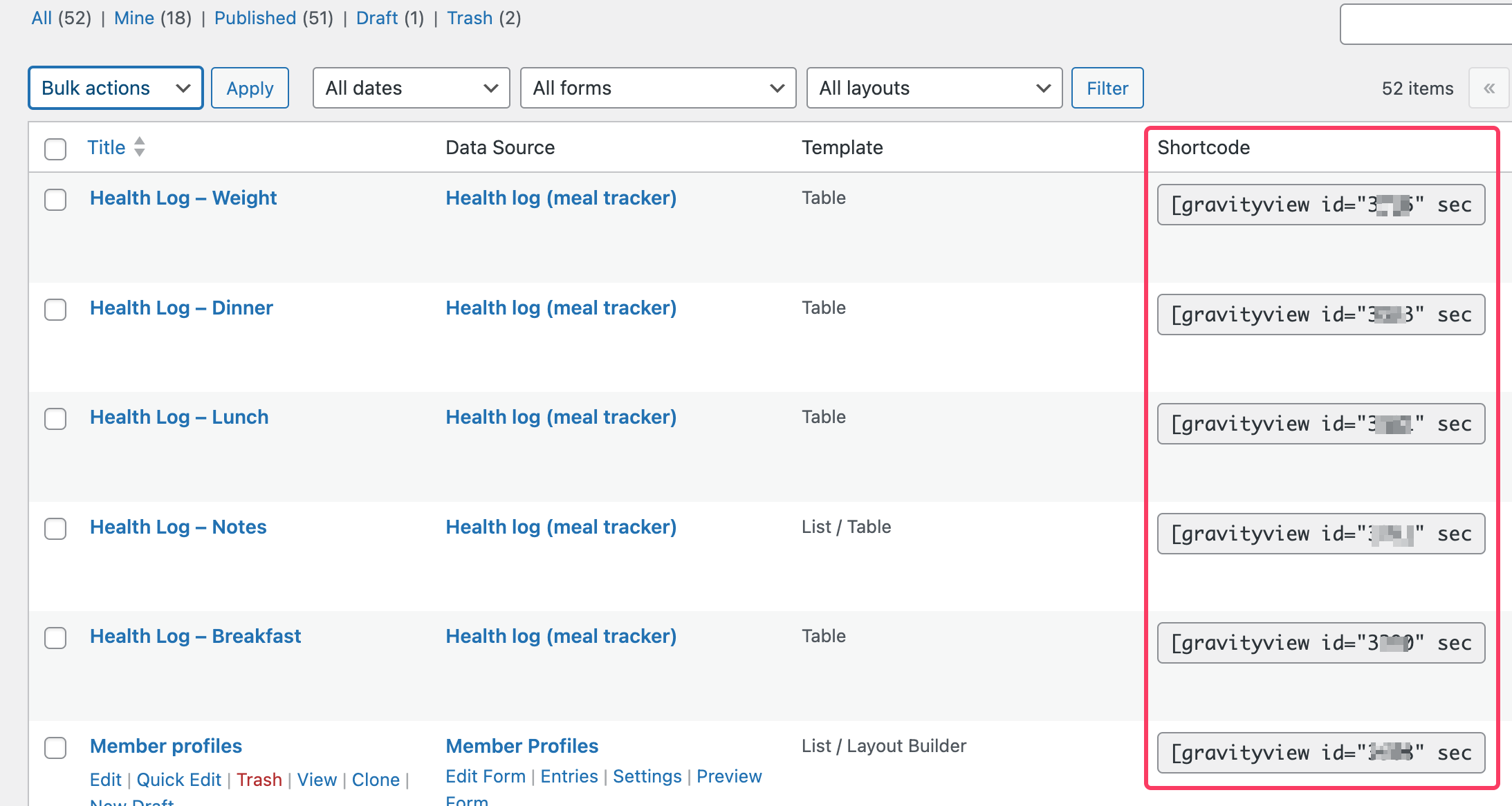Open Breakfast row's Health log data source

(561, 636)
